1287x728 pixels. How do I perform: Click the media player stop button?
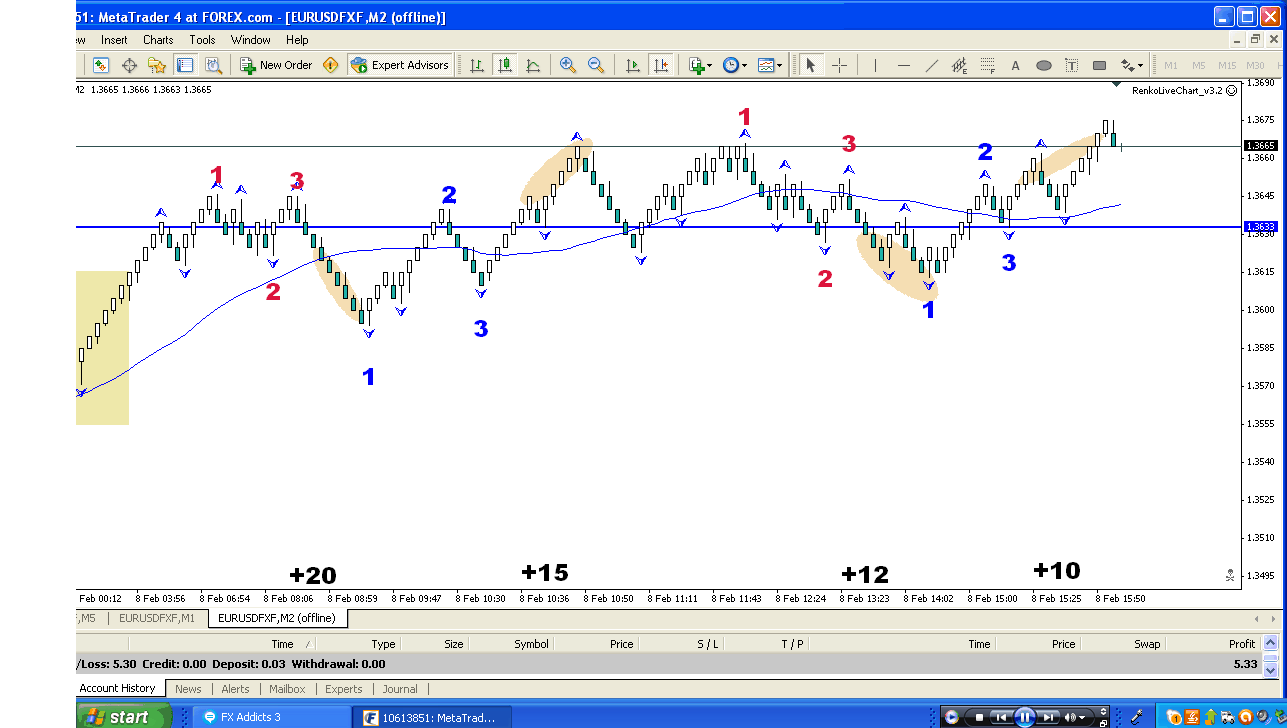(978, 717)
